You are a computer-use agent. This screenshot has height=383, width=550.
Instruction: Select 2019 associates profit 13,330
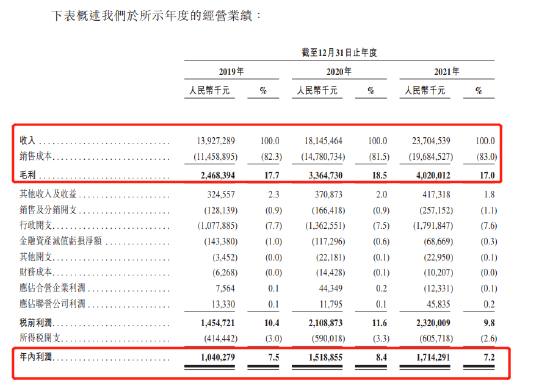tap(223, 304)
